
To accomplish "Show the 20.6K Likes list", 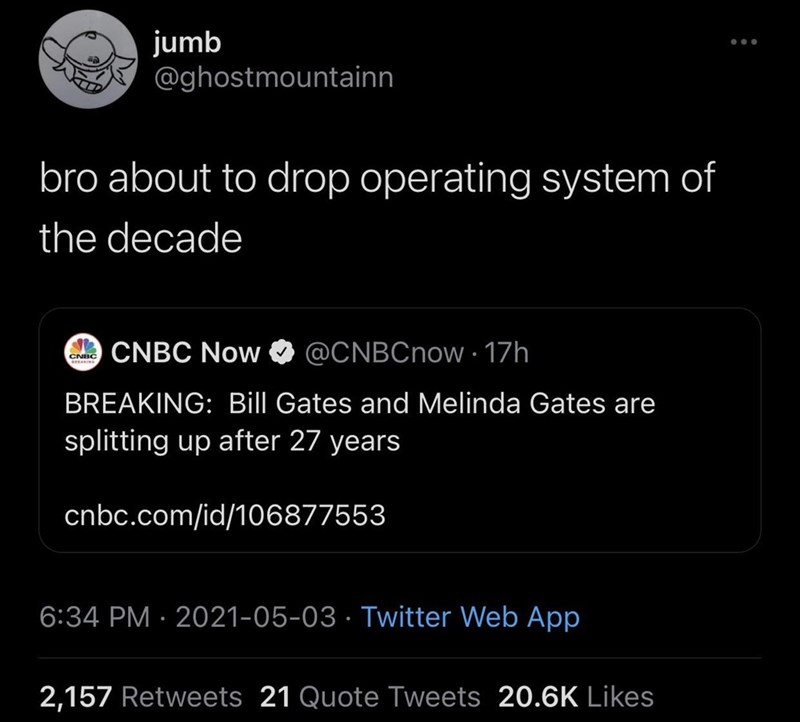I will coord(575,696).
